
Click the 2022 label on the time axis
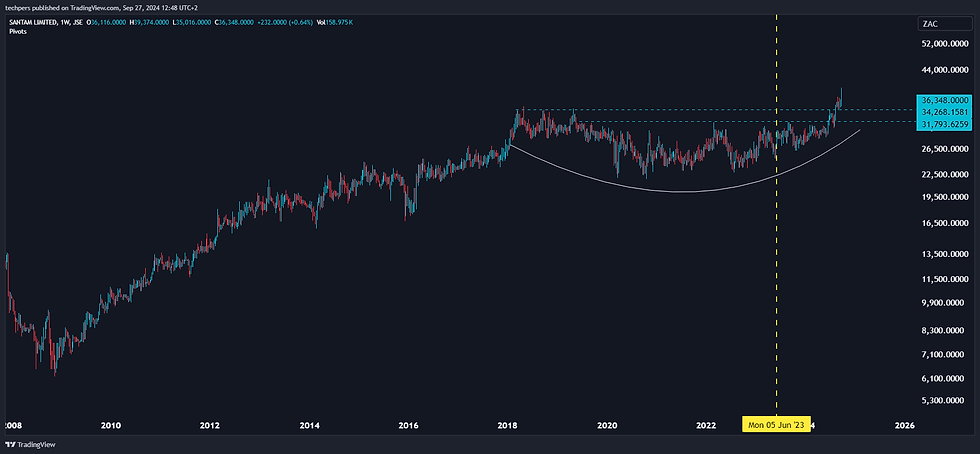[x=706, y=425]
